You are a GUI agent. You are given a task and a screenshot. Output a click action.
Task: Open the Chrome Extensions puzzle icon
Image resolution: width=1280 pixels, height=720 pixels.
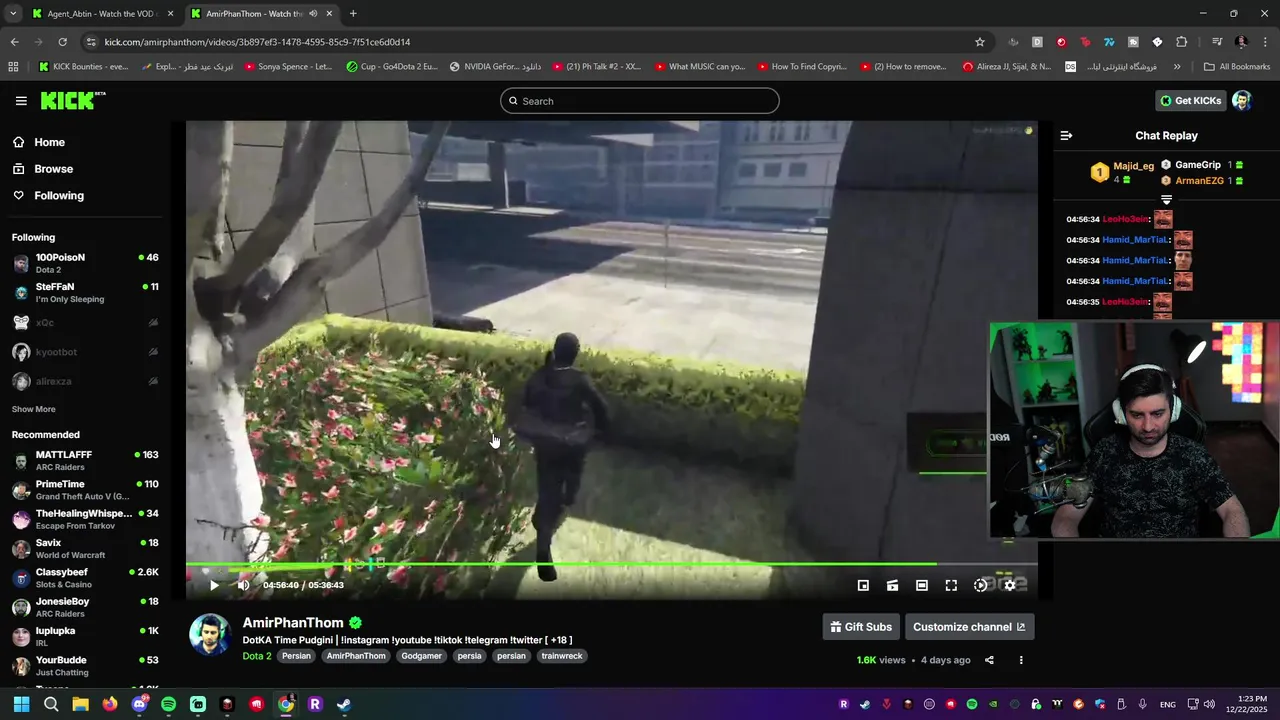pos(1181,42)
